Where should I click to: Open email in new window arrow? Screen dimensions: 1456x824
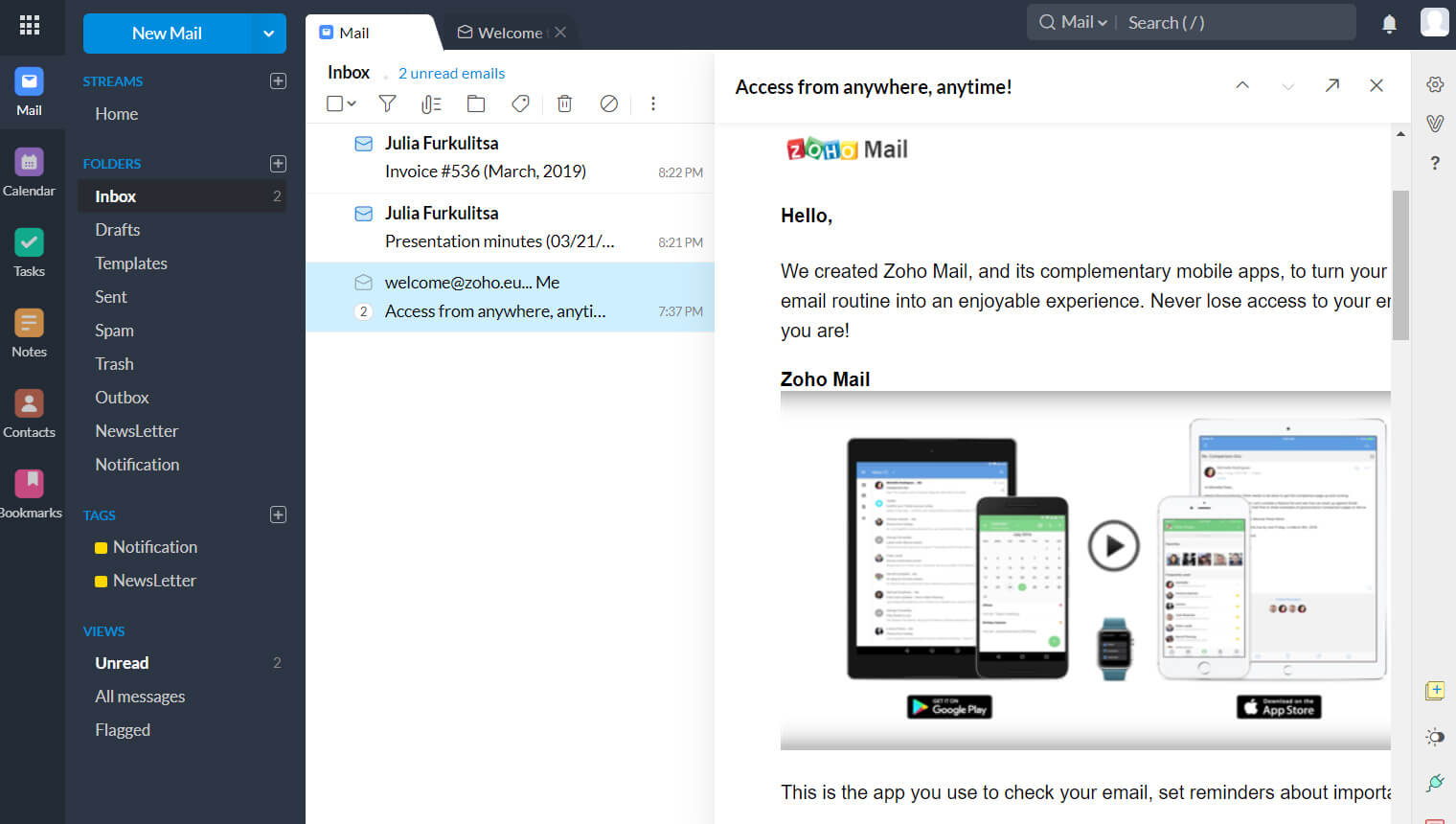click(x=1332, y=85)
